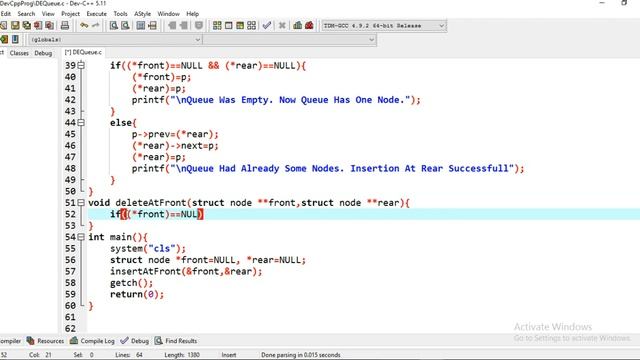Click the Print toolbar icon
640x360 pixels.
tap(65, 26)
